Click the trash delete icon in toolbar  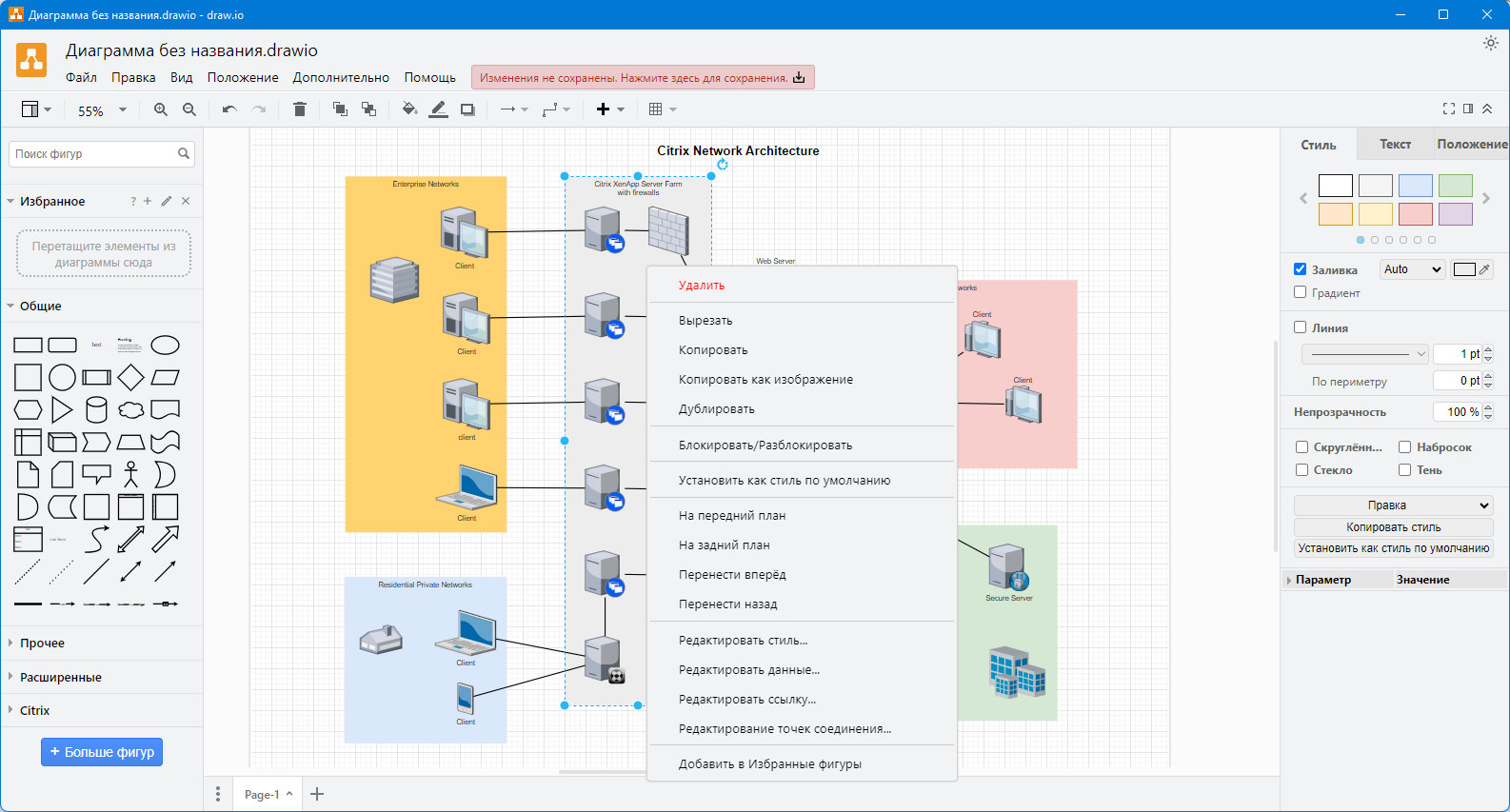pos(300,109)
